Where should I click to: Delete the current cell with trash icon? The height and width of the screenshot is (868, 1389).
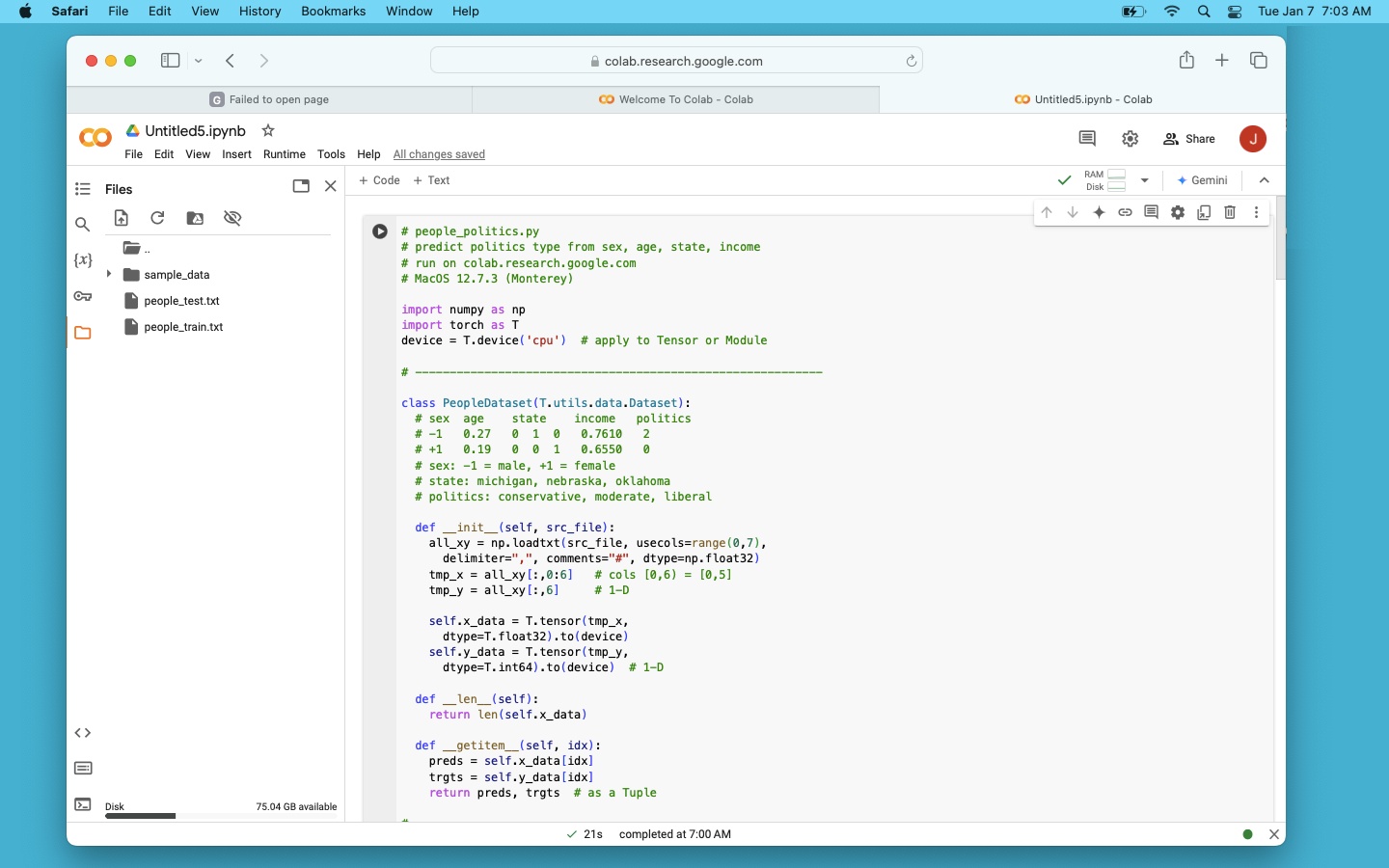pyautogui.click(x=1230, y=212)
